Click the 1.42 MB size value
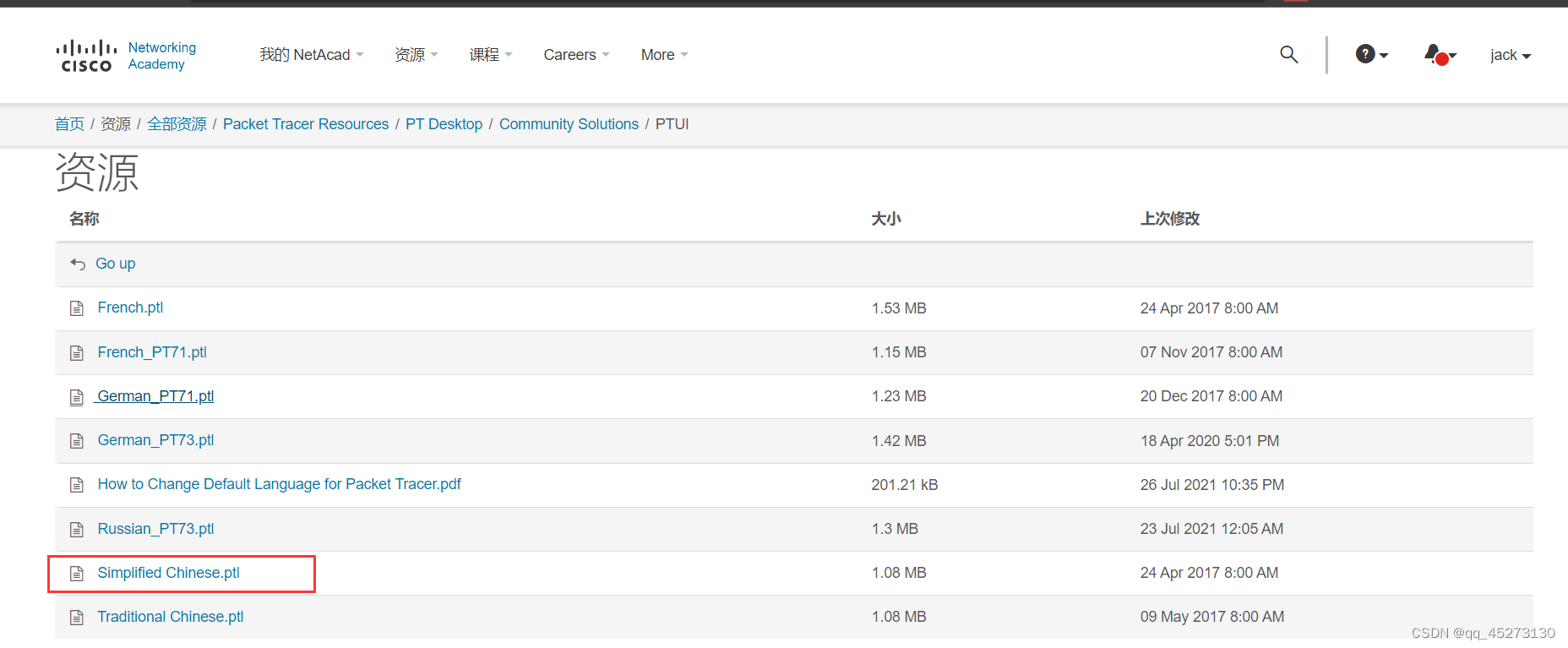 (x=899, y=441)
